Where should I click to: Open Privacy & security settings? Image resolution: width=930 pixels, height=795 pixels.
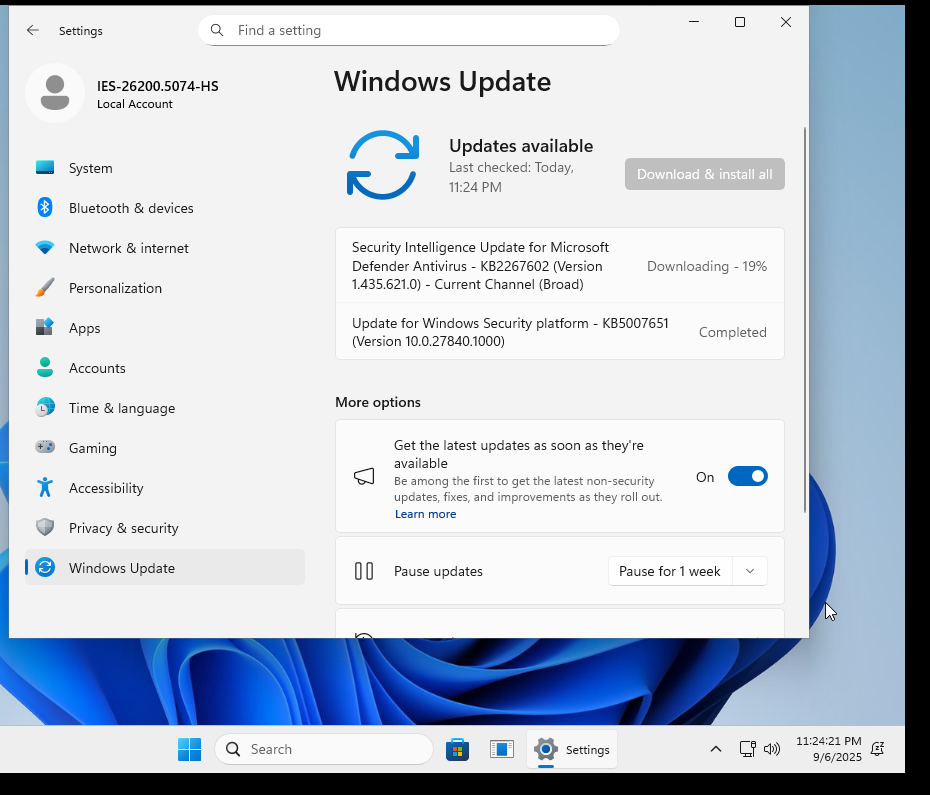[x=165, y=527]
